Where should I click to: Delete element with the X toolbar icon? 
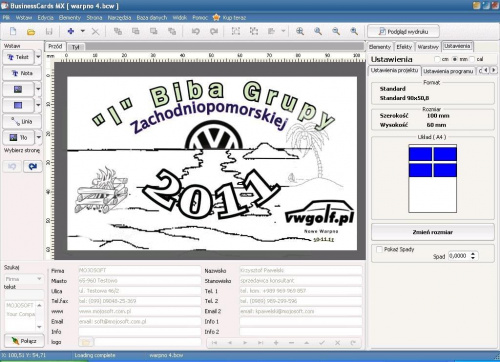(x=95, y=32)
